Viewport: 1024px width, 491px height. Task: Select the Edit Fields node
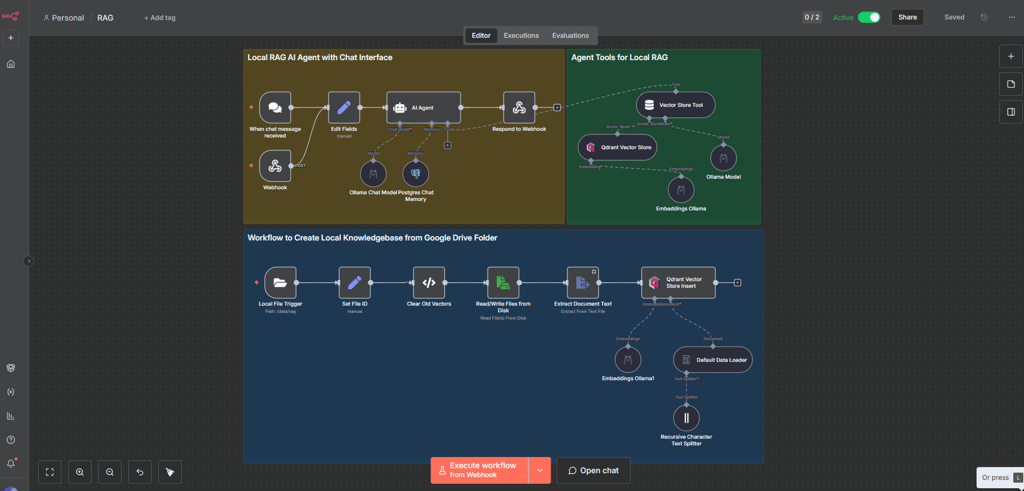pos(344,107)
